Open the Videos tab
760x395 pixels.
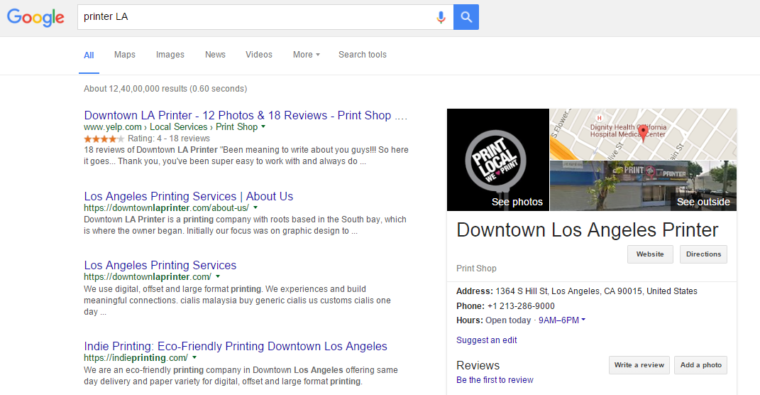click(259, 55)
